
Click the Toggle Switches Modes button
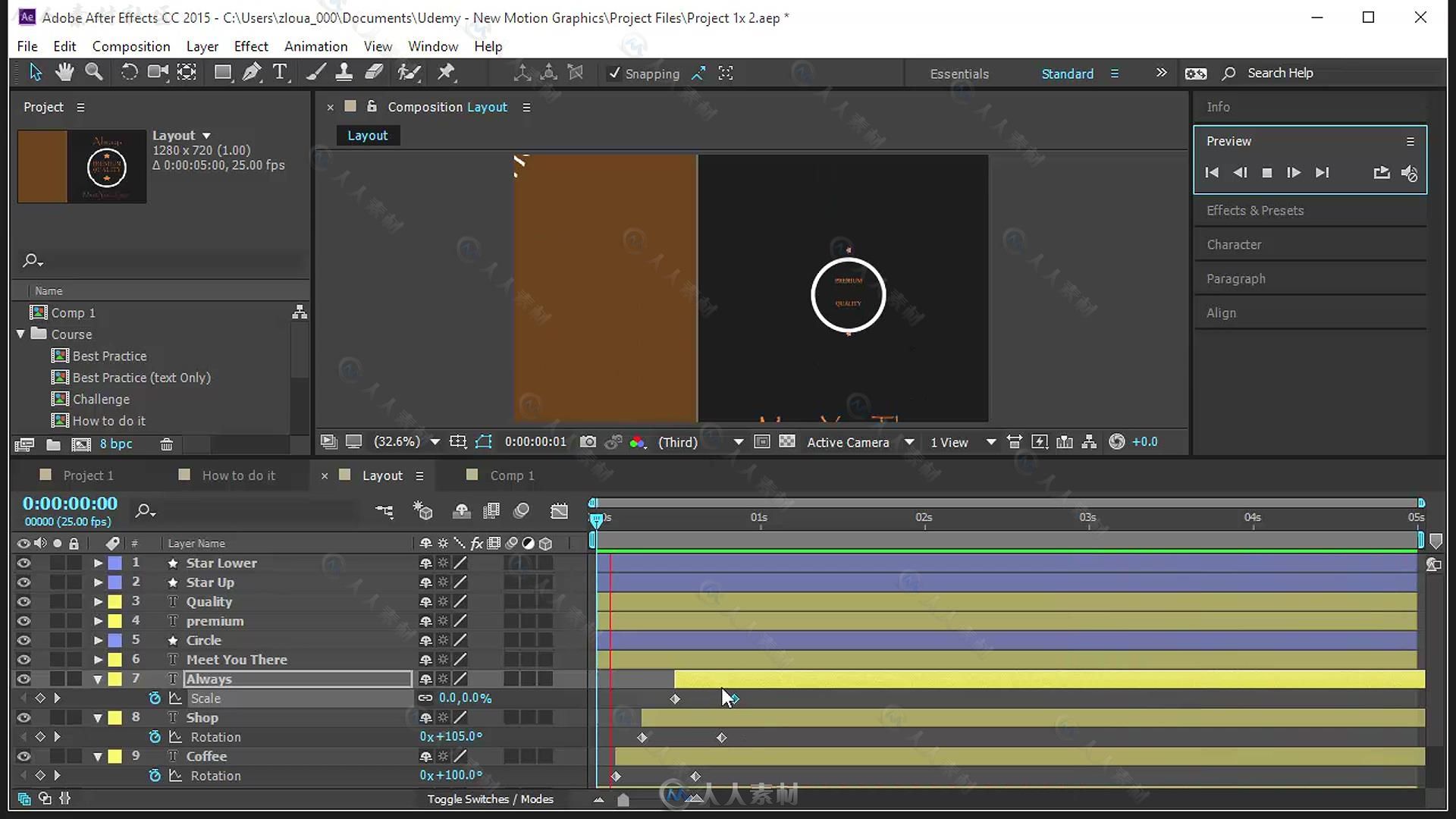489,798
